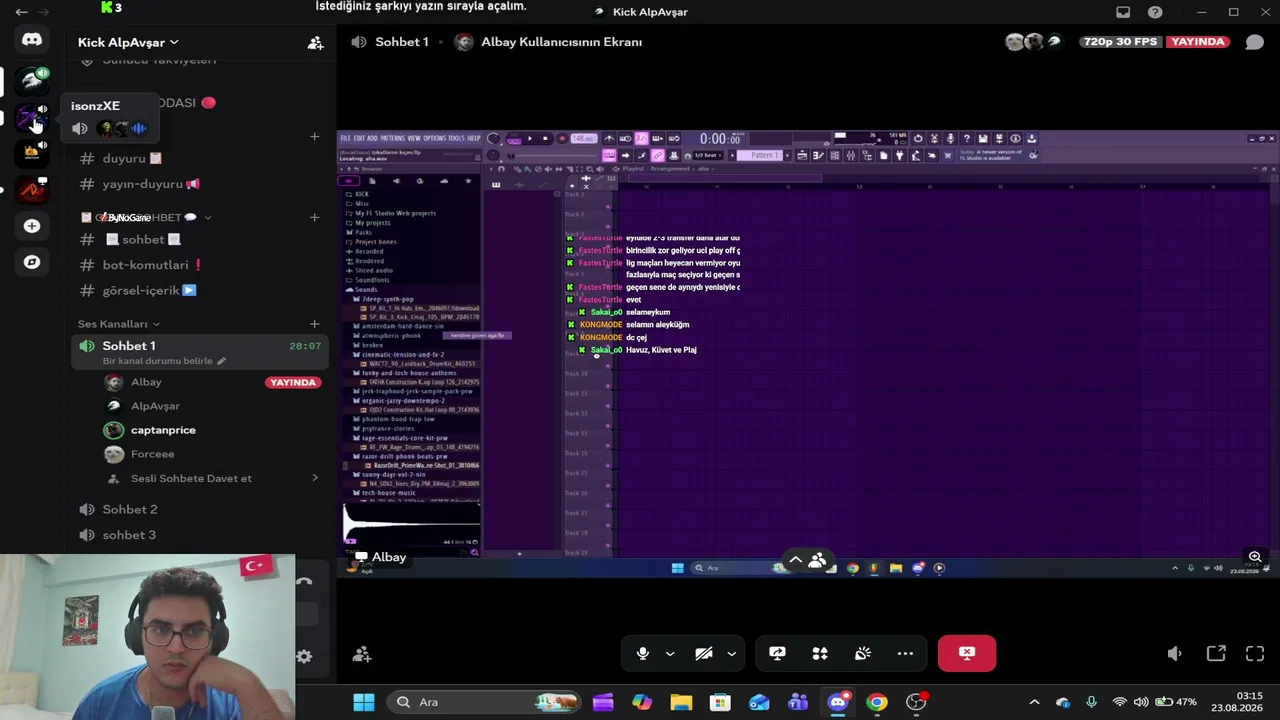Open the Discover servers compass icon
Viewport: 1280px width, 720px height.
point(32,262)
